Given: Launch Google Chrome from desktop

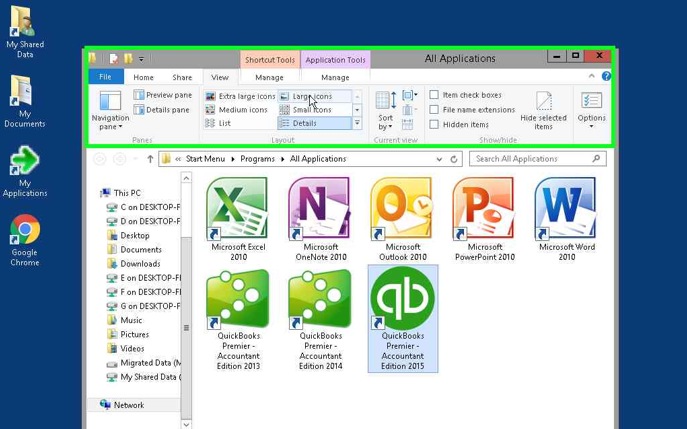Looking at the screenshot, I should click(25, 240).
